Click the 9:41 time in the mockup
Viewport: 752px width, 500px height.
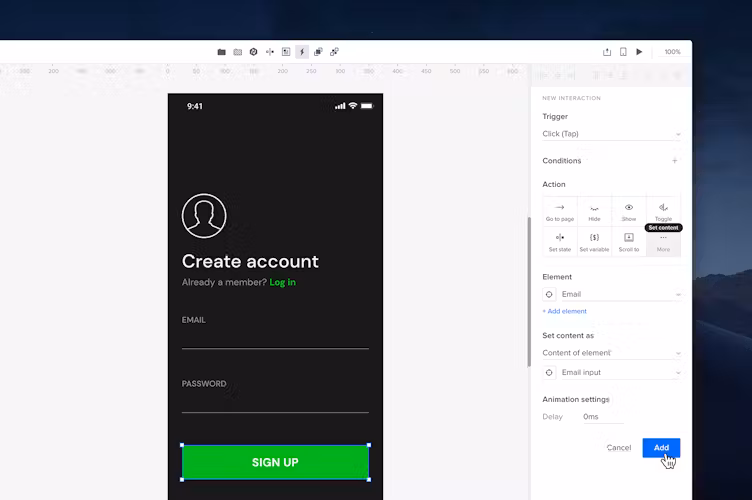(x=195, y=106)
